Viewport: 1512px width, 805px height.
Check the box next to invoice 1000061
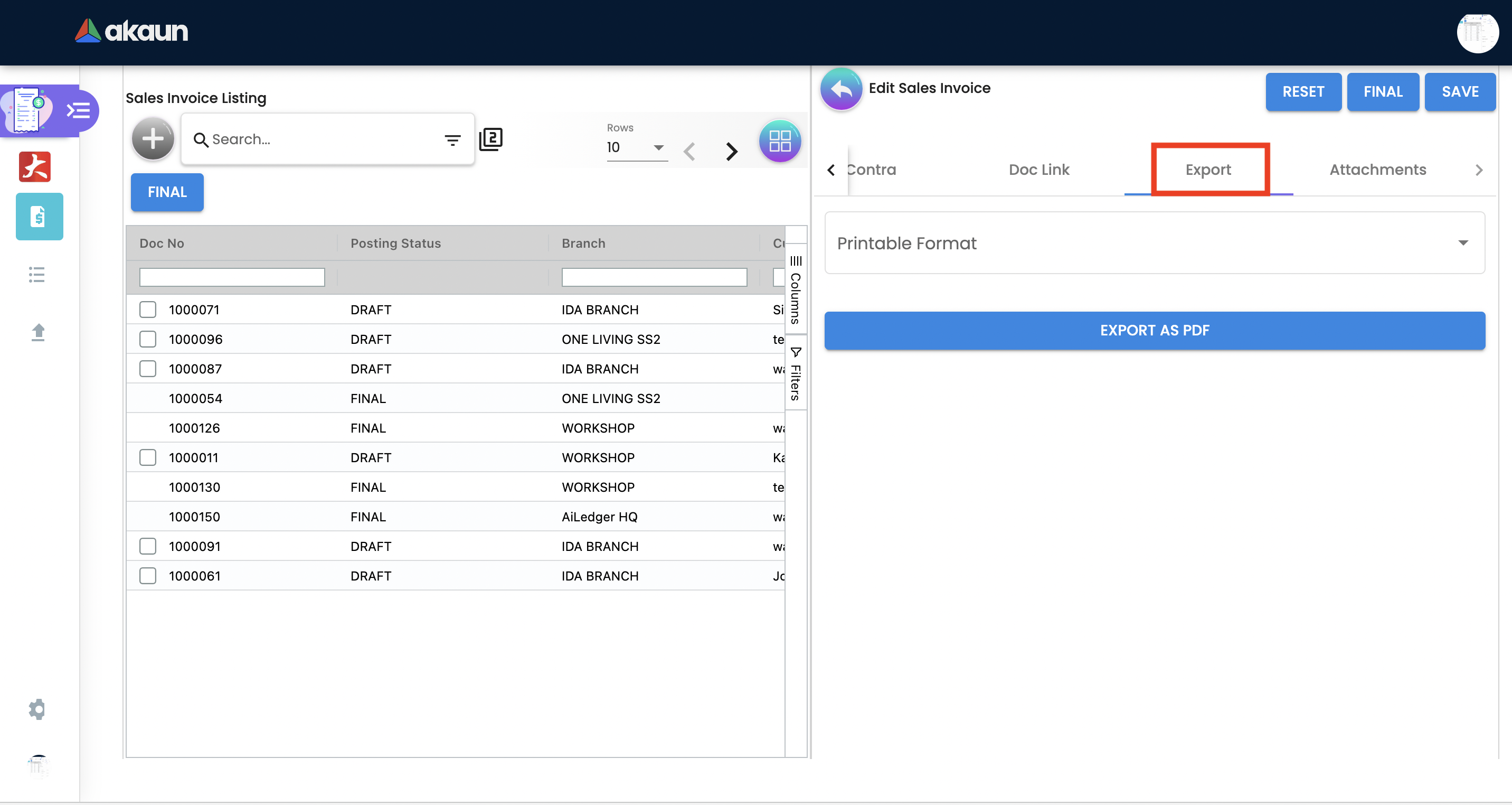coord(148,575)
